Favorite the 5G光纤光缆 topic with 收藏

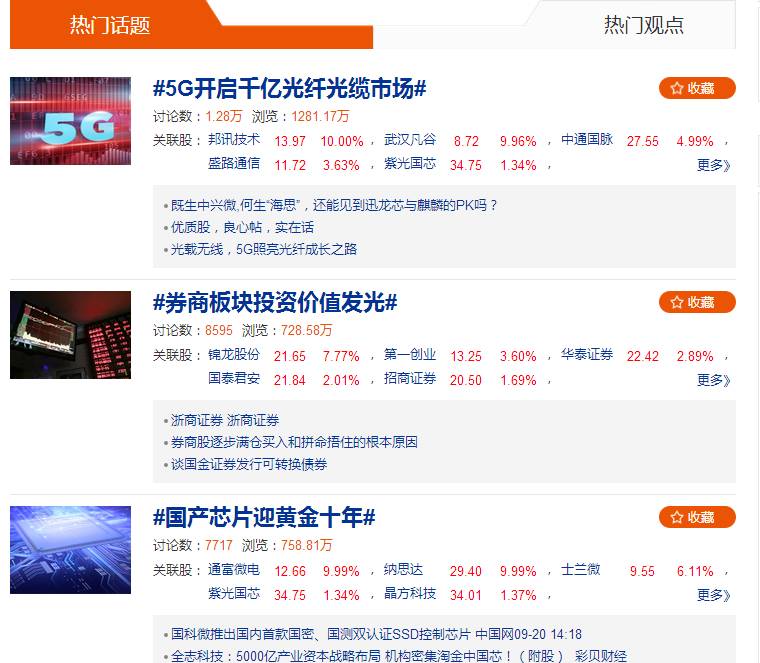pyautogui.click(x=697, y=88)
